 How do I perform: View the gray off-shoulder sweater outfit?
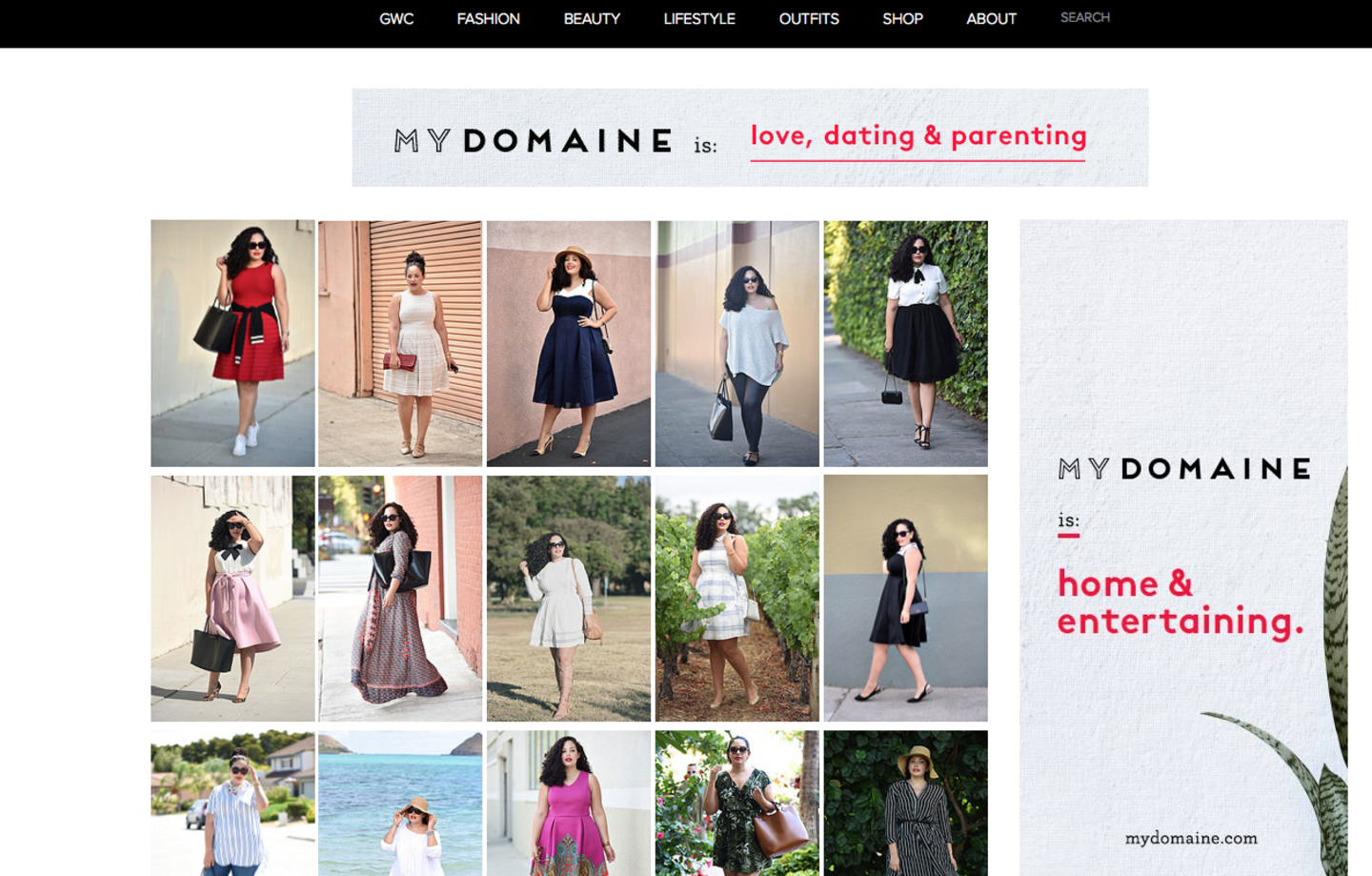click(736, 343)
